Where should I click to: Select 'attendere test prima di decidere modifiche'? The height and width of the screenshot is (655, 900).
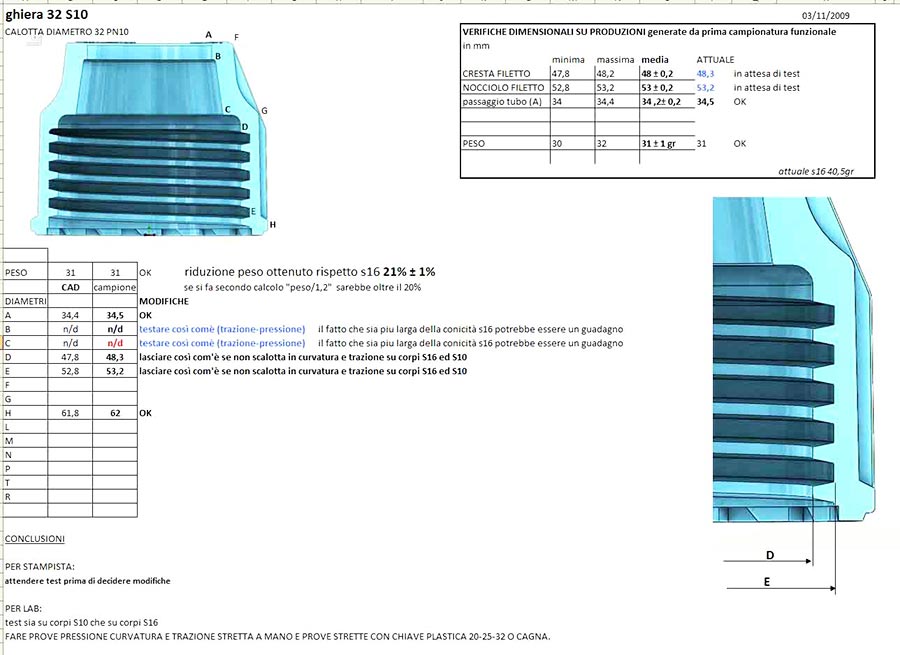[87, 581]
